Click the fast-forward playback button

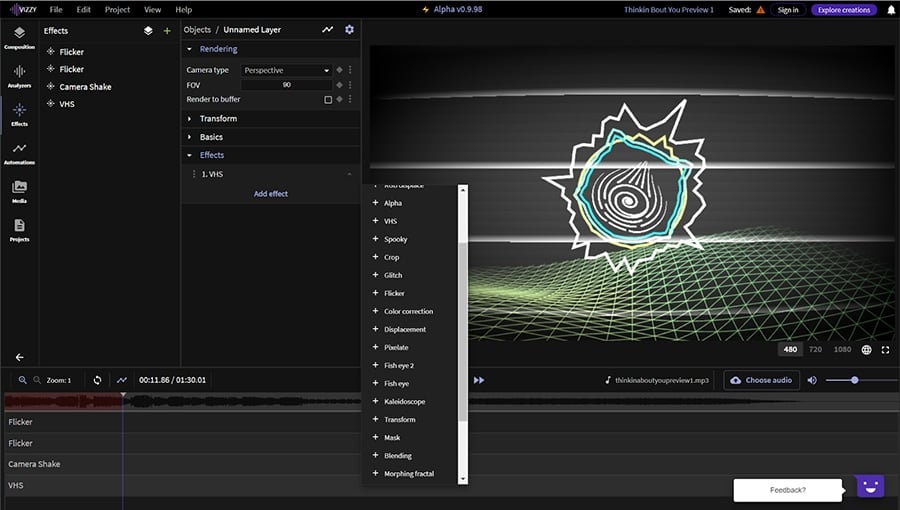[479, 380]
